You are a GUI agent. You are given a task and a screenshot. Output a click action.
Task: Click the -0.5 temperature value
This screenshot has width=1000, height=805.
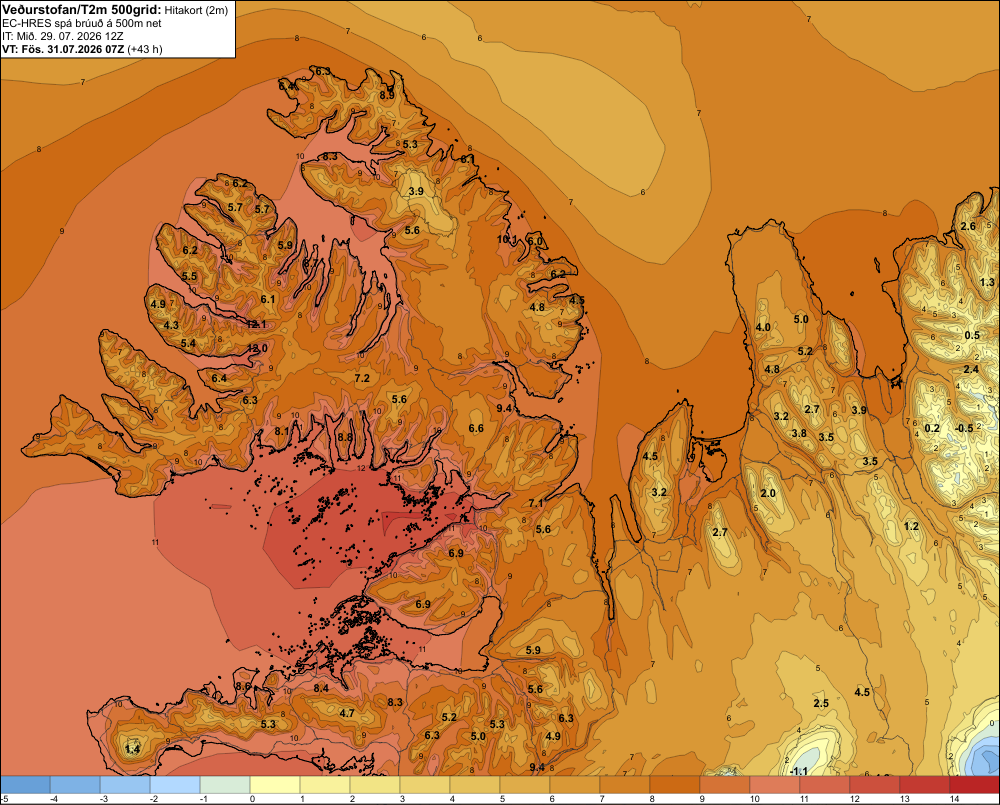[964, 428]
